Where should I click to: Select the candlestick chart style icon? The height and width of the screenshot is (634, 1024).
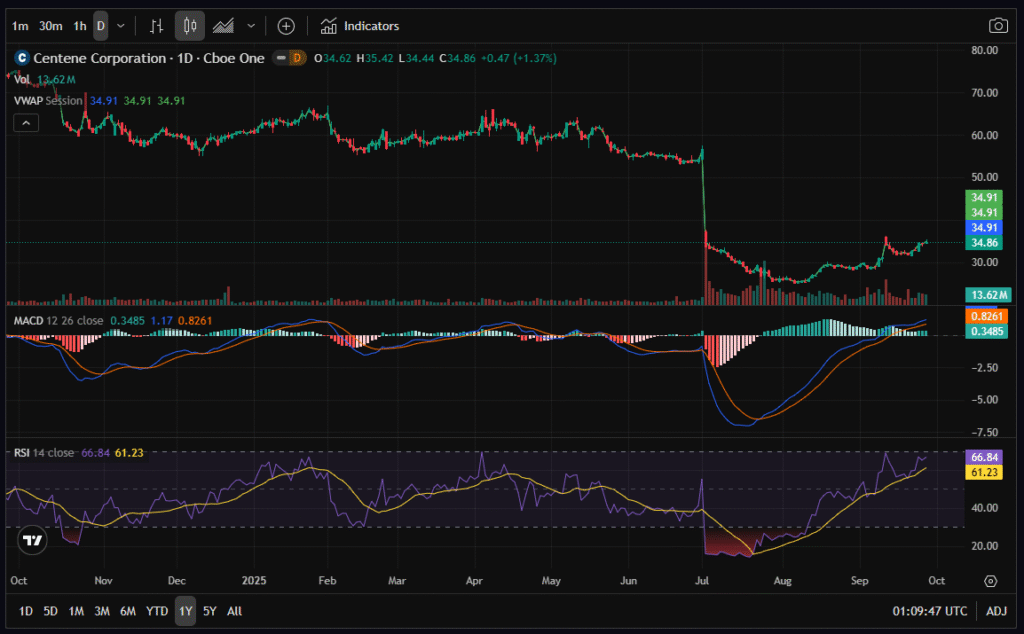click(189, 26)
